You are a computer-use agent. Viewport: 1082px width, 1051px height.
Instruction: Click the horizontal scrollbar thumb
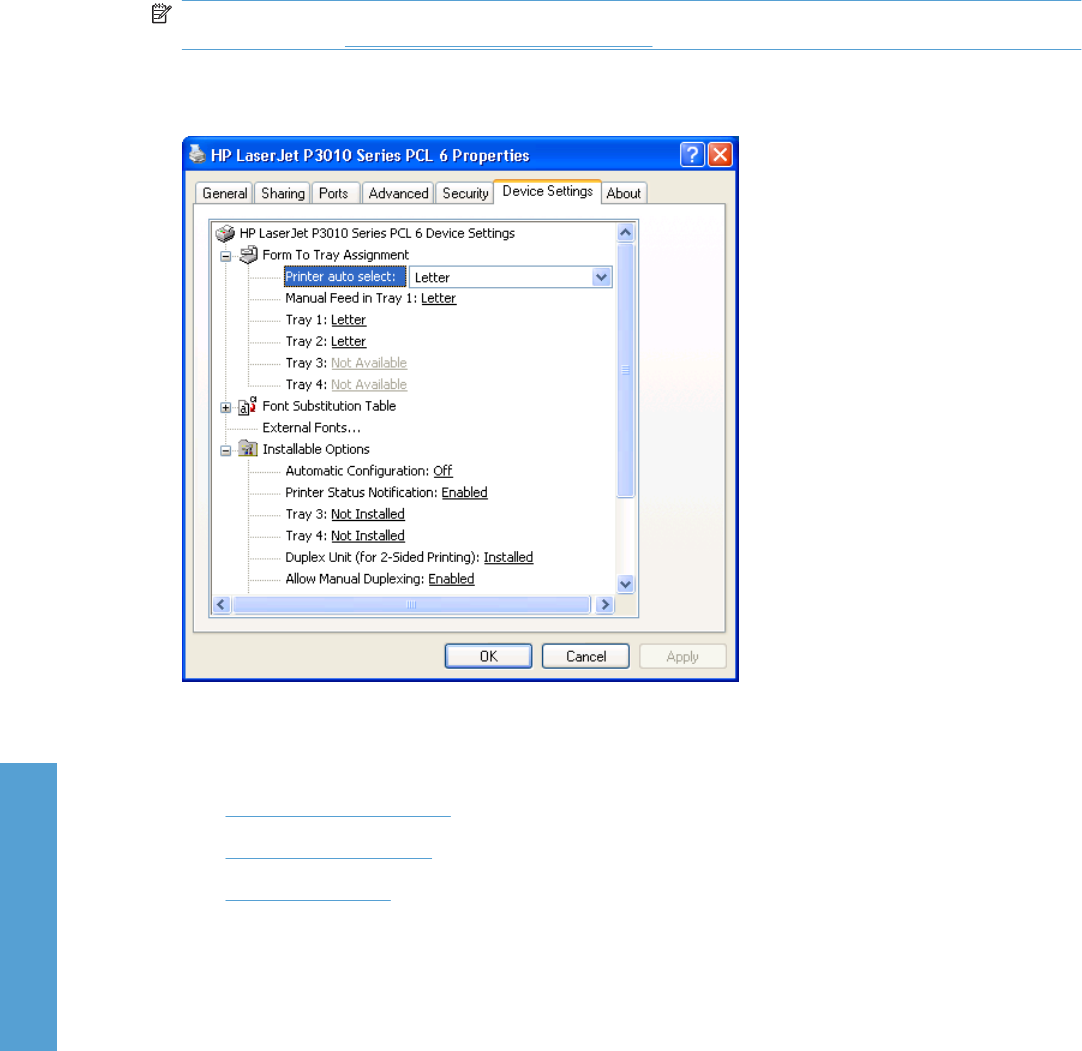click(x=411, y=605)
